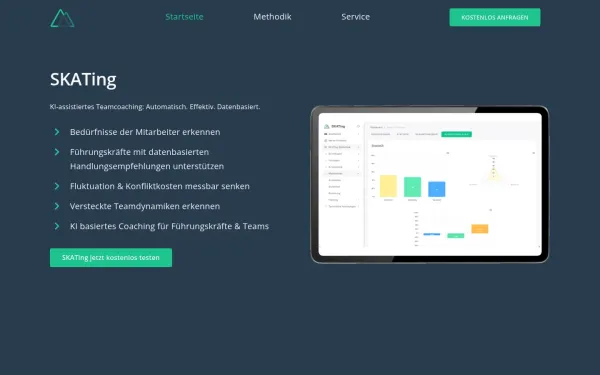Click the tablet dashboard preview image

click(430, 184)
